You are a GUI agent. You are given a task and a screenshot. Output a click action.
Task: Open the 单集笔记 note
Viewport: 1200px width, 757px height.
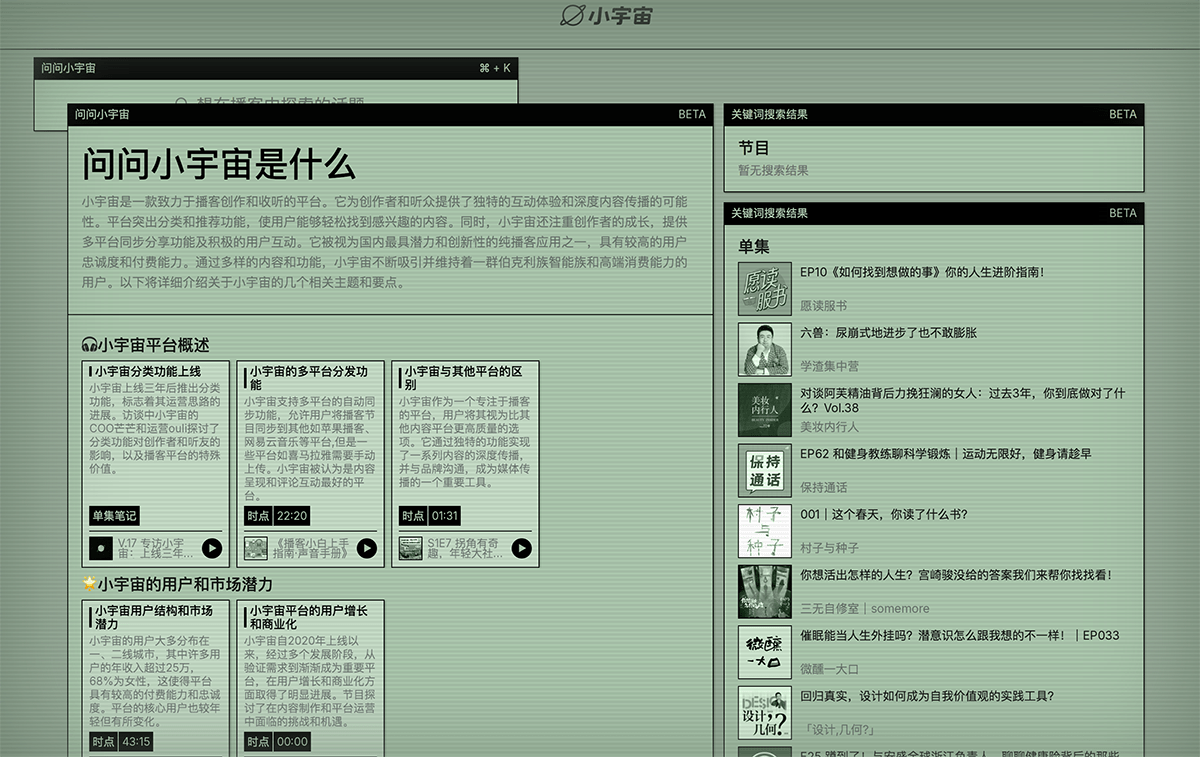click(114, 515)
